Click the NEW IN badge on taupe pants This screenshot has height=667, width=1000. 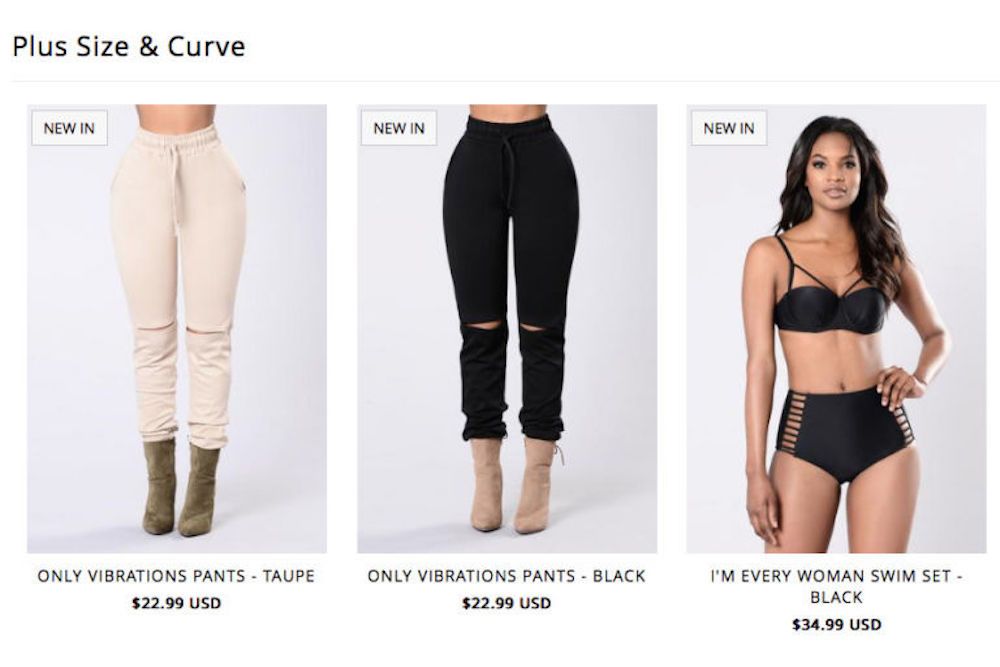[x=70, y=128]
